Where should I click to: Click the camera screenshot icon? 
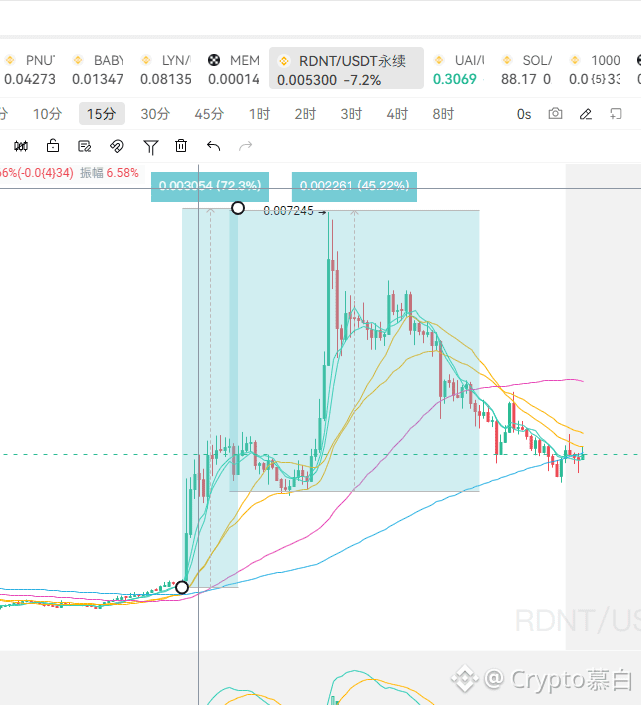[x=556, y=114]
